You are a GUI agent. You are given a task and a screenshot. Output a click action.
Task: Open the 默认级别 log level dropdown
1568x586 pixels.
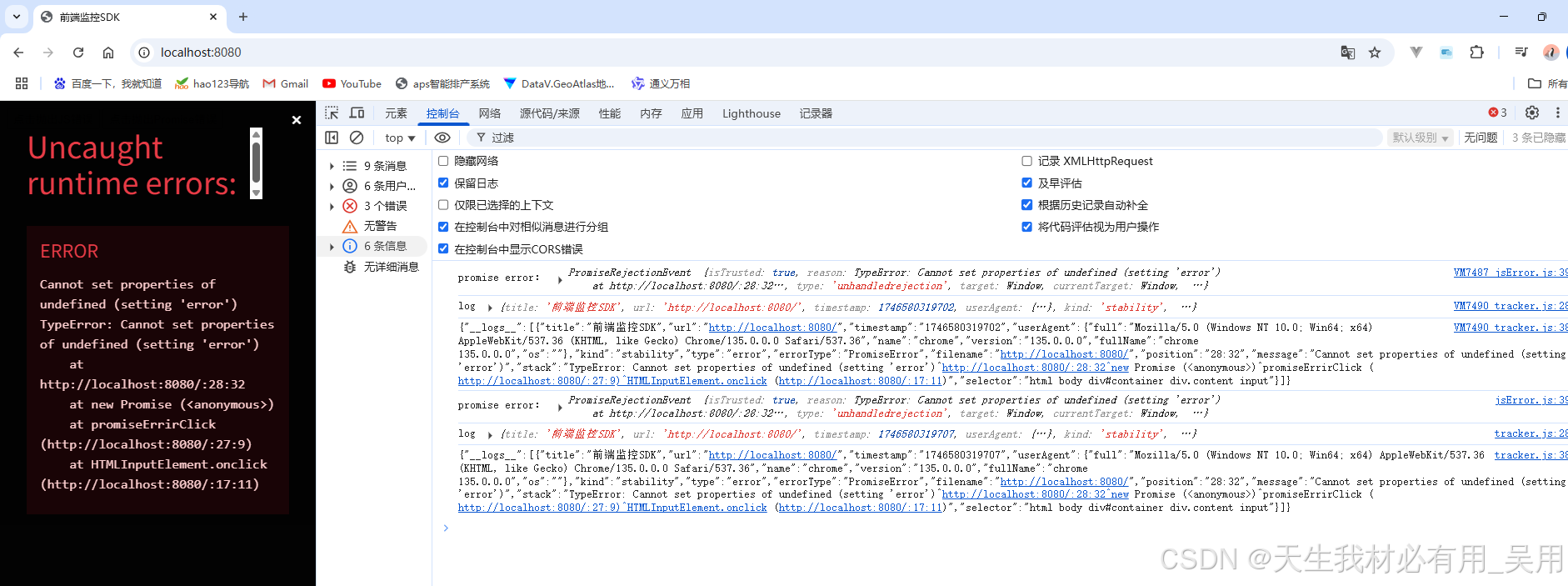coord(1421,138)
